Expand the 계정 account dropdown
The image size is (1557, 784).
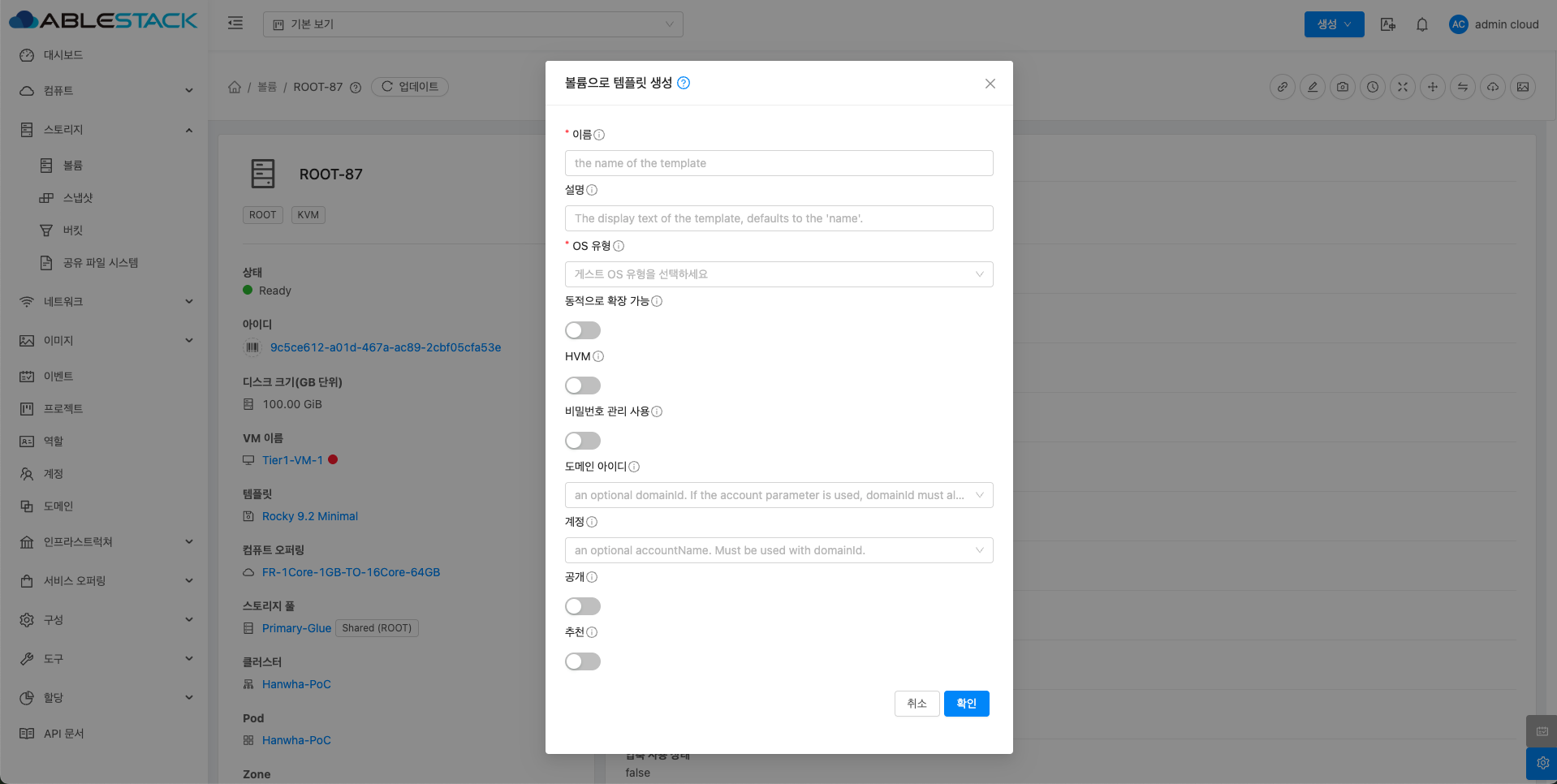point(778,550)
